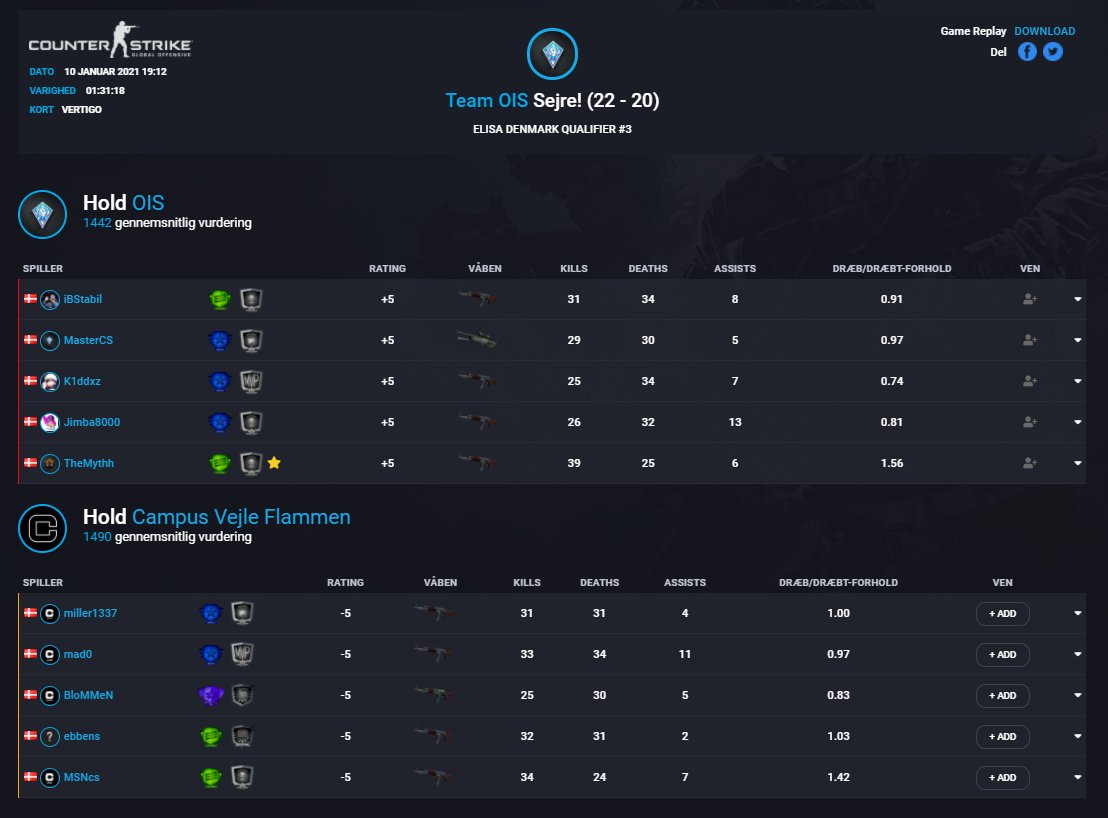Click iBStabil's rifle weapon icon
The height and width of the screenshot is (818, 1108).
click(478, 299)
